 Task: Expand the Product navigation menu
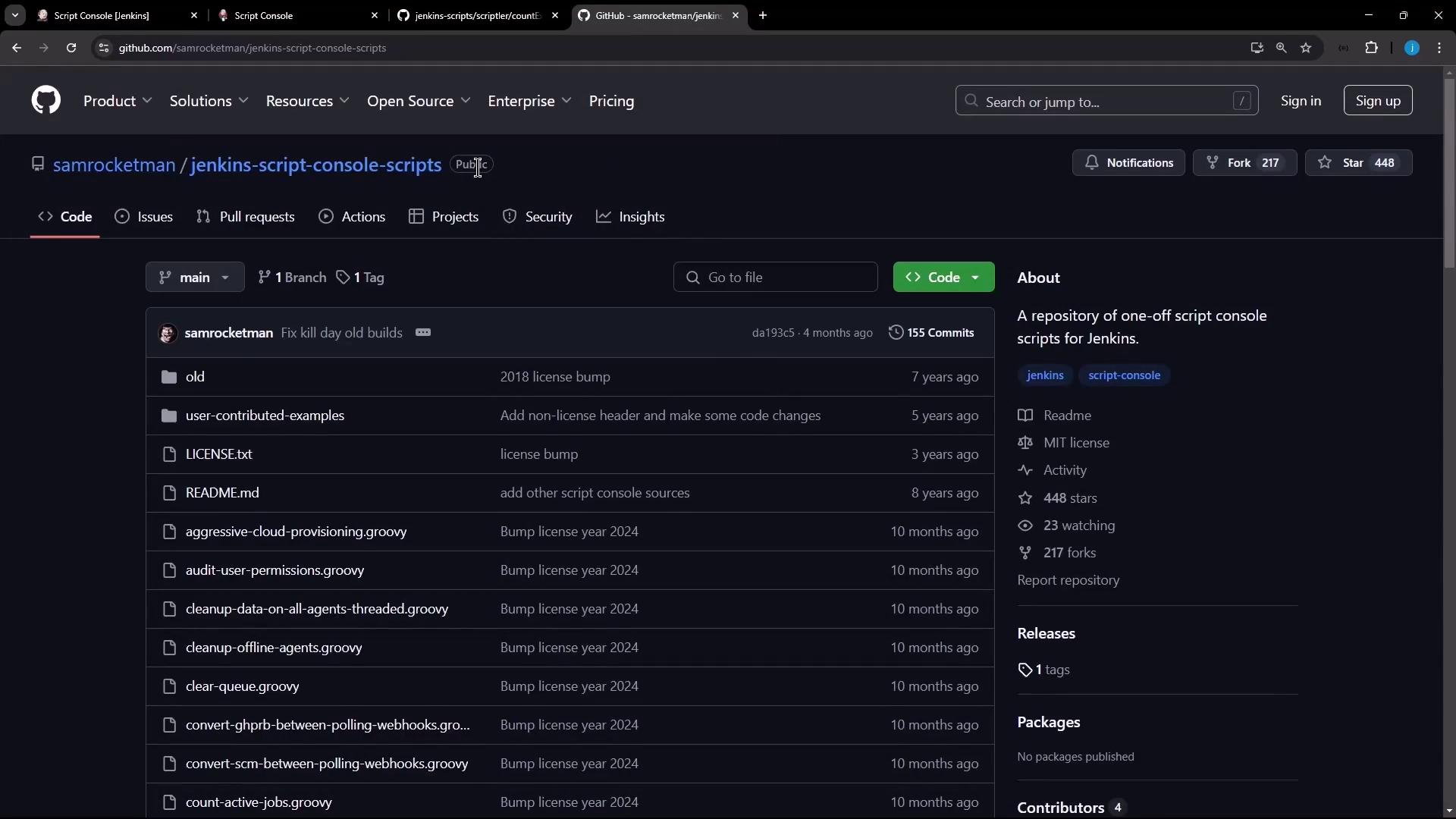click(x=118, y=101)
